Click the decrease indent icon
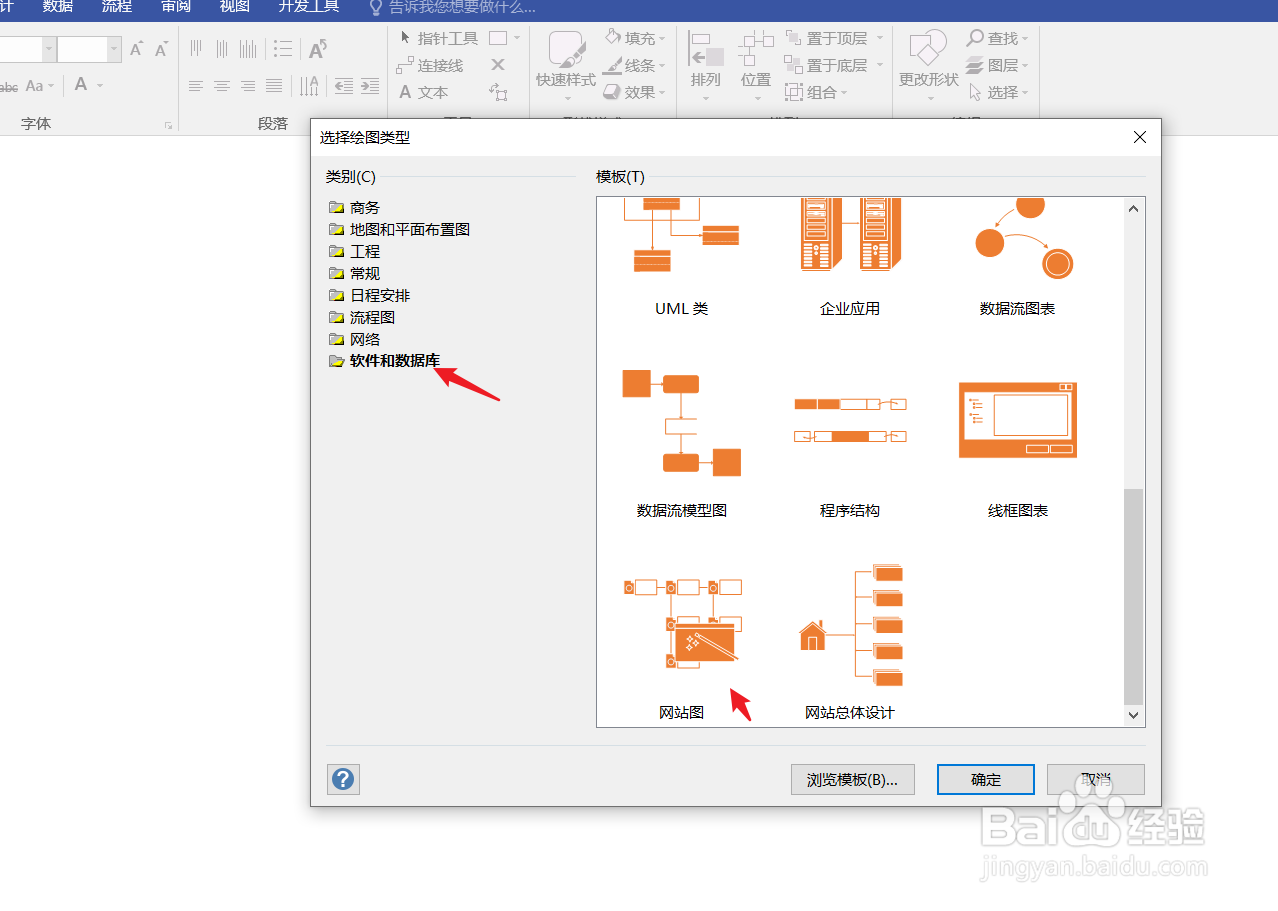Image resolution: width=1278 pixels, height=911 pixels. (344, 86)
